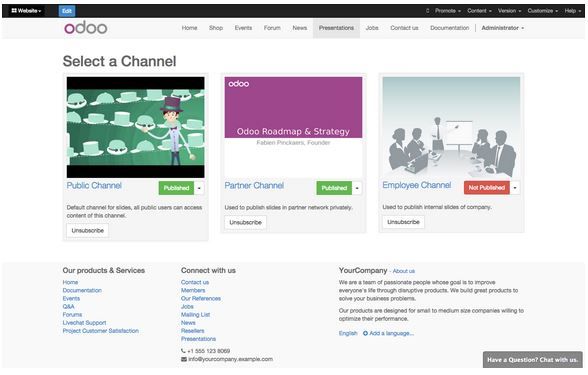
Task: Open Documentation in top navigation
Action: 450,28
